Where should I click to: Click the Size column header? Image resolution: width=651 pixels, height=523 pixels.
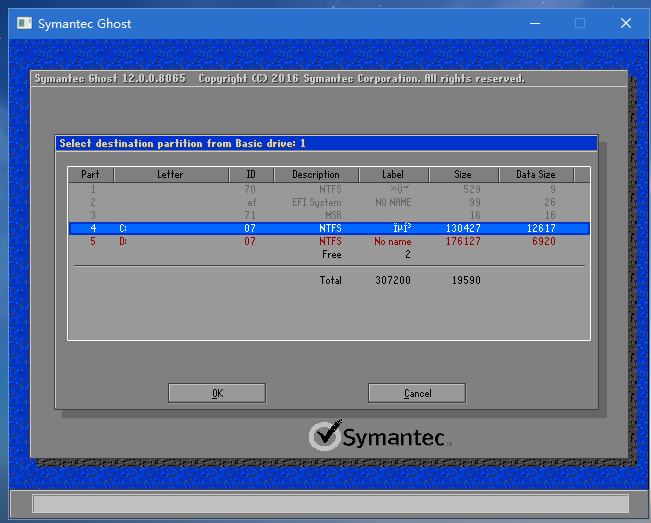point(463,175)
